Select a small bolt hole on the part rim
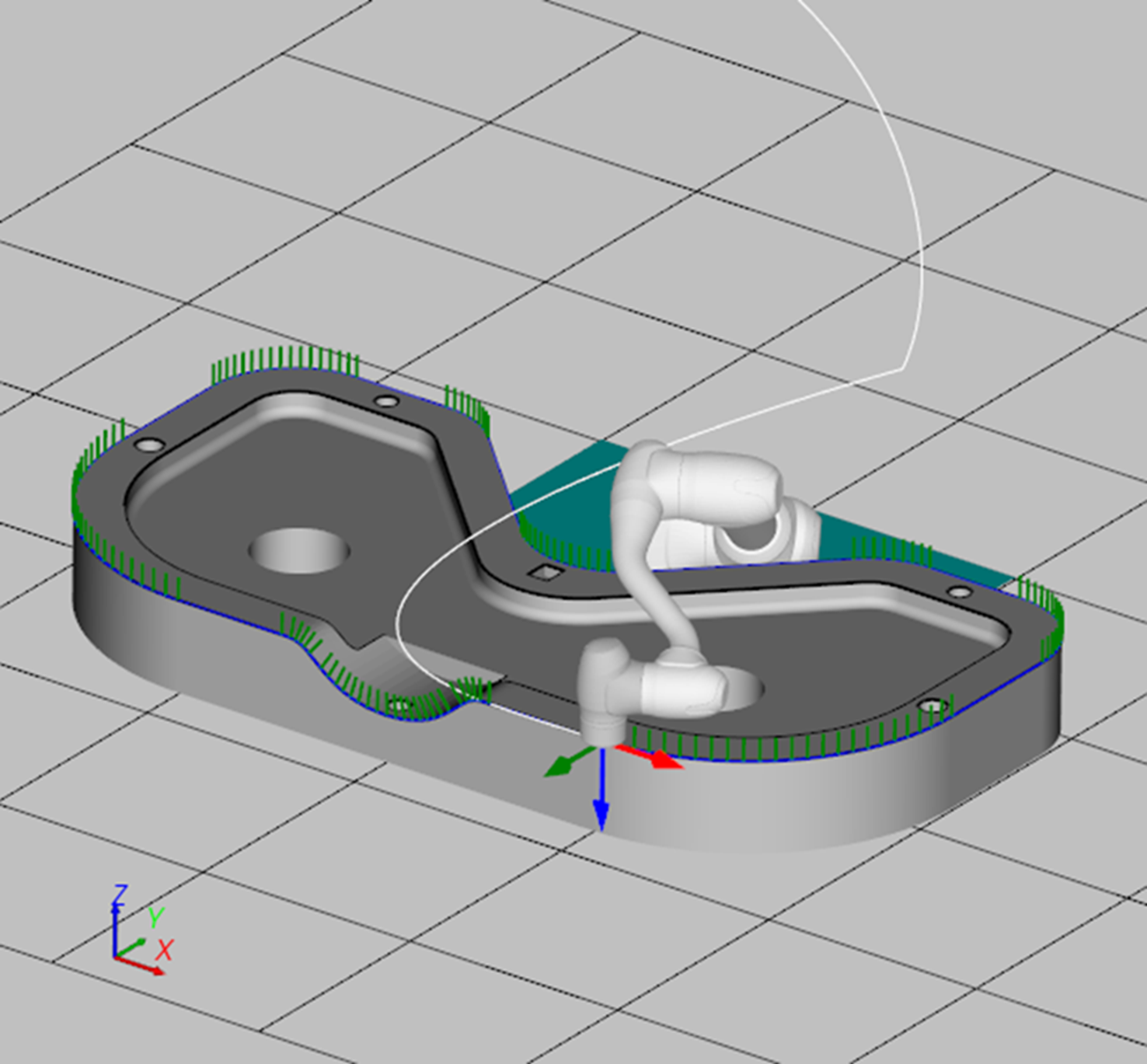Image resolution: width=1147 pixels, height=1064 pixels. point(386,402)
